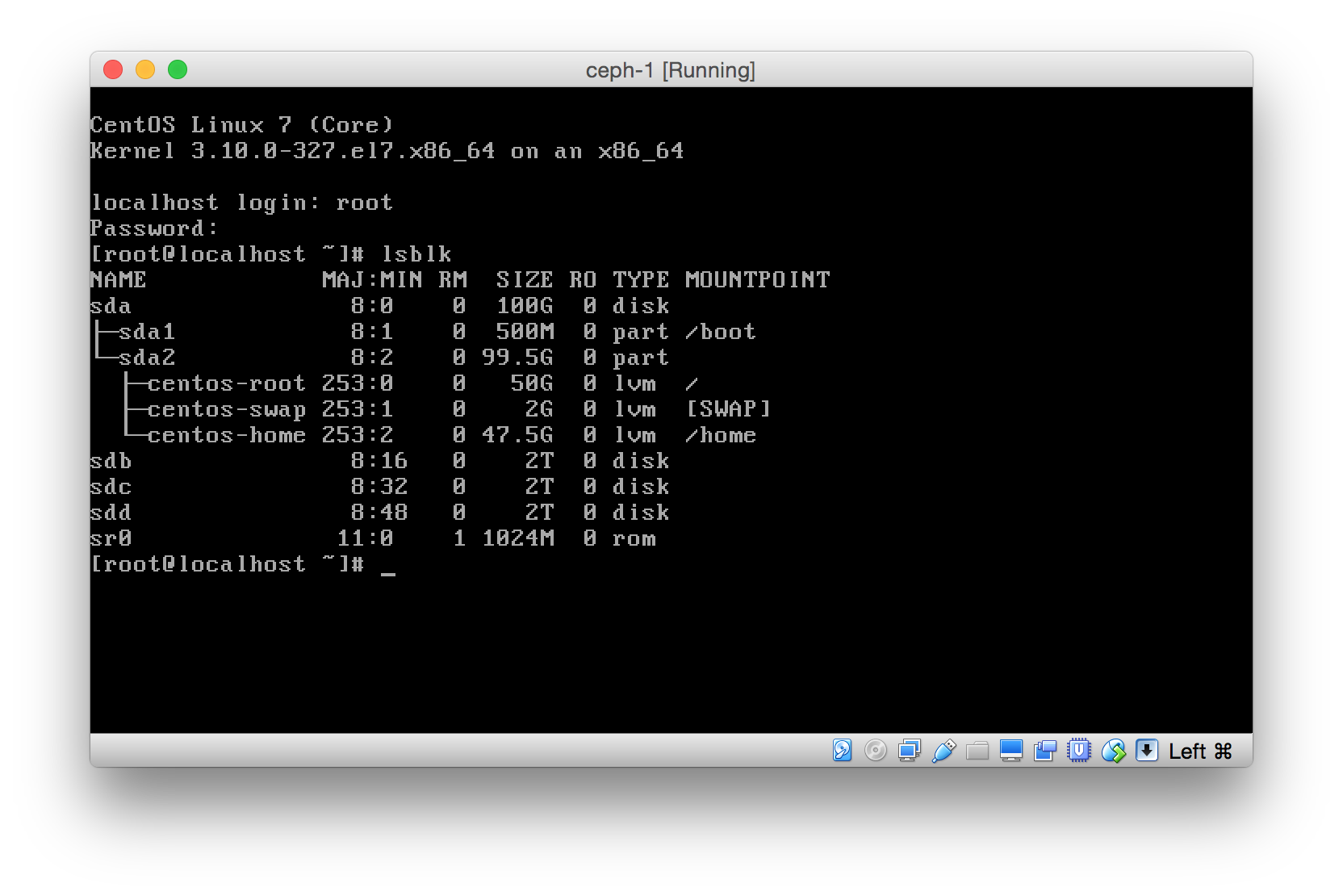1343x896 pixels.
Task: Toggle the mouse integration indicator
Action: [1113, 751]
